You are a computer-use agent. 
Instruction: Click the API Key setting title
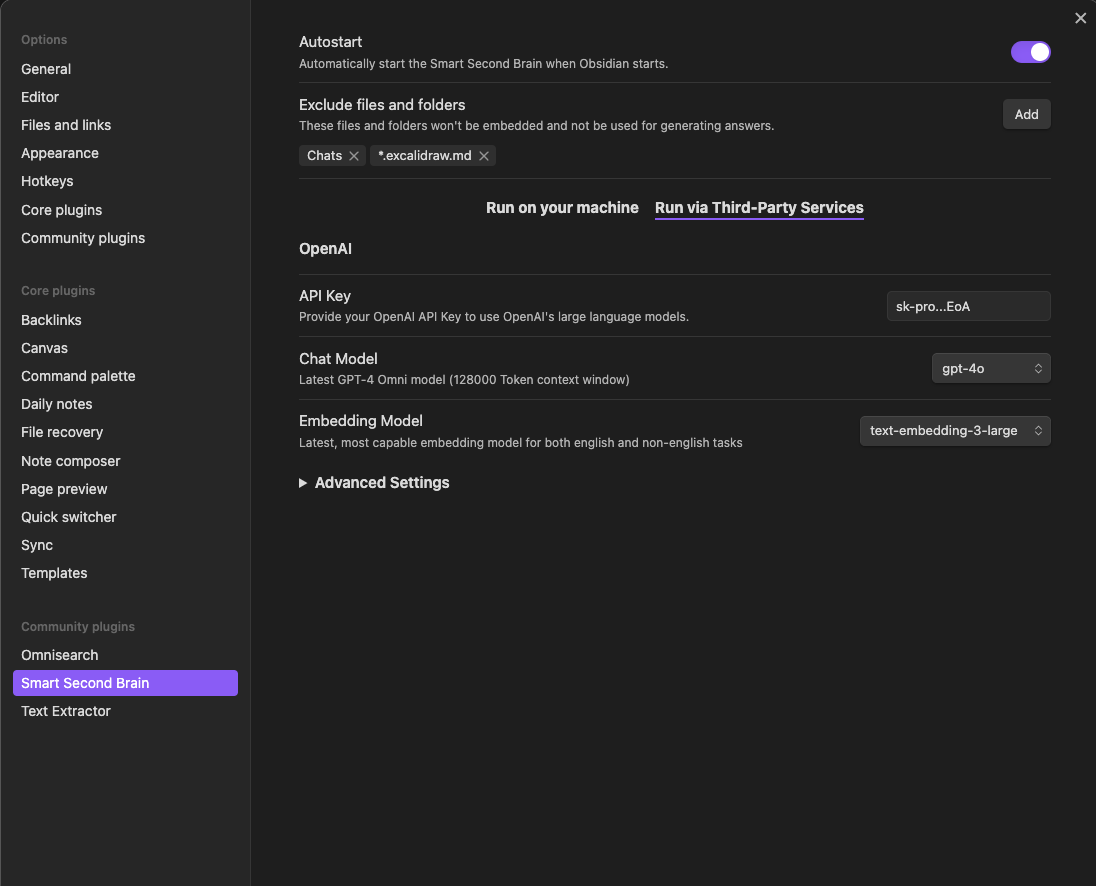[x=324, y=296]
